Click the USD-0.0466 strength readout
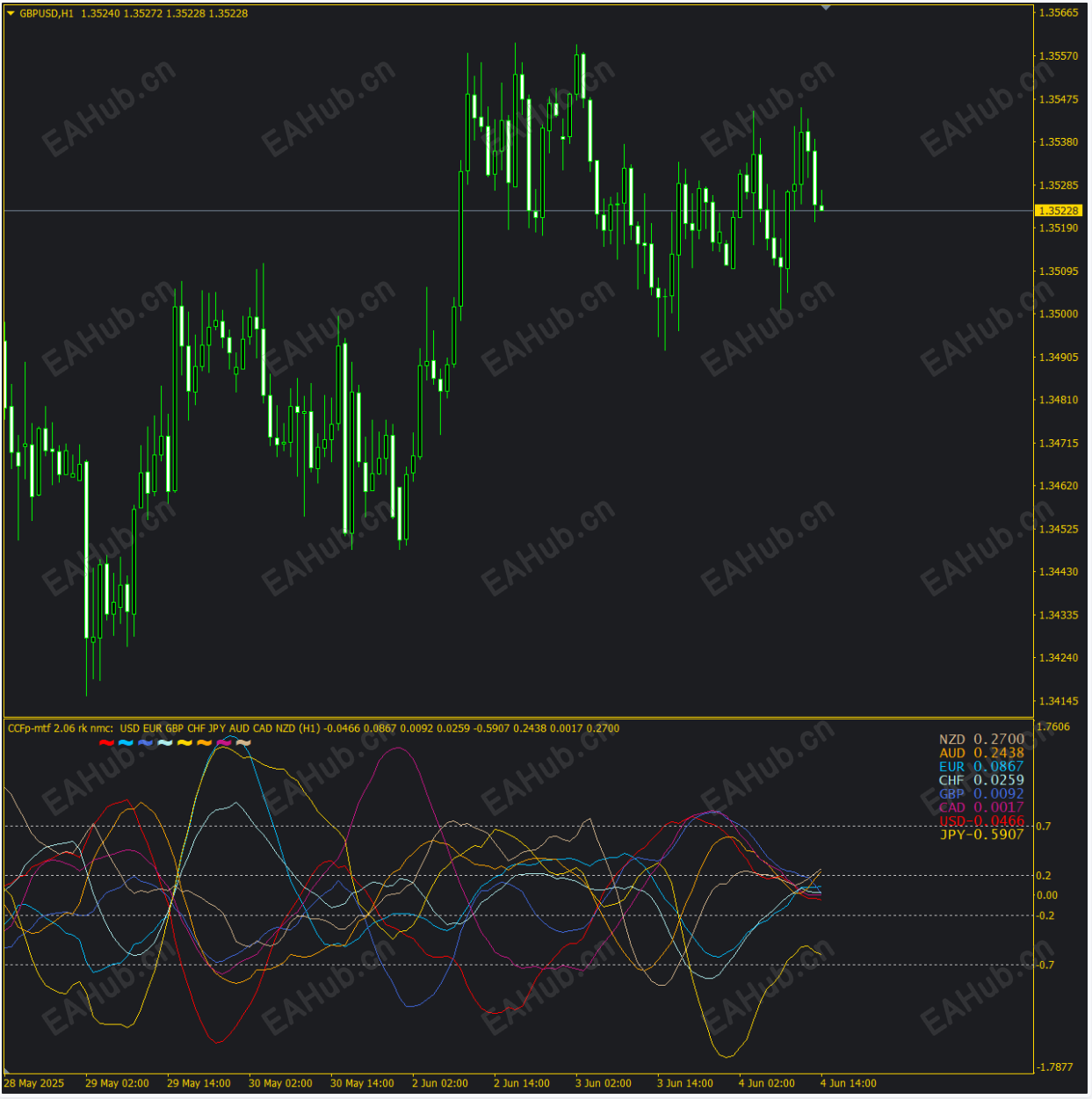Screen dimensions: 1092x1099 (x=981, y=821)
